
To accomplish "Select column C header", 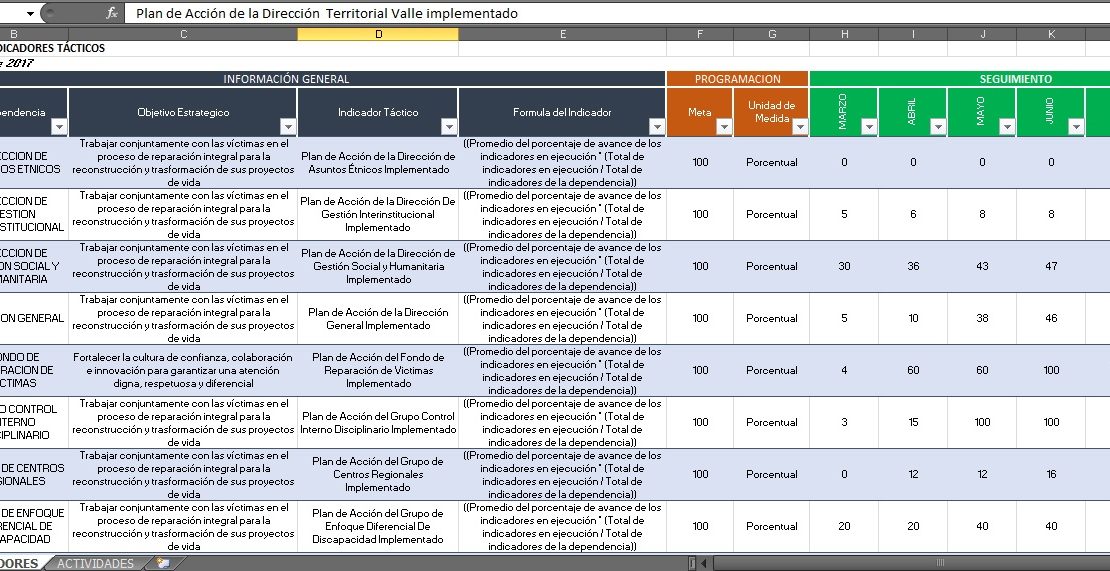I will point(183,34).
